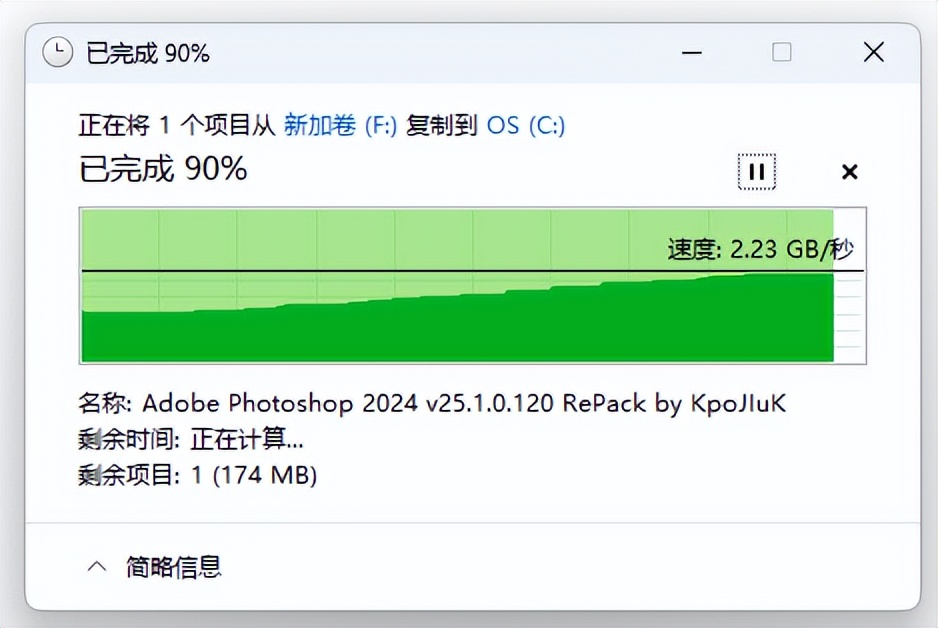
Task: Cancel the copy with the X beside pause
Action: (x=849, y=172)
